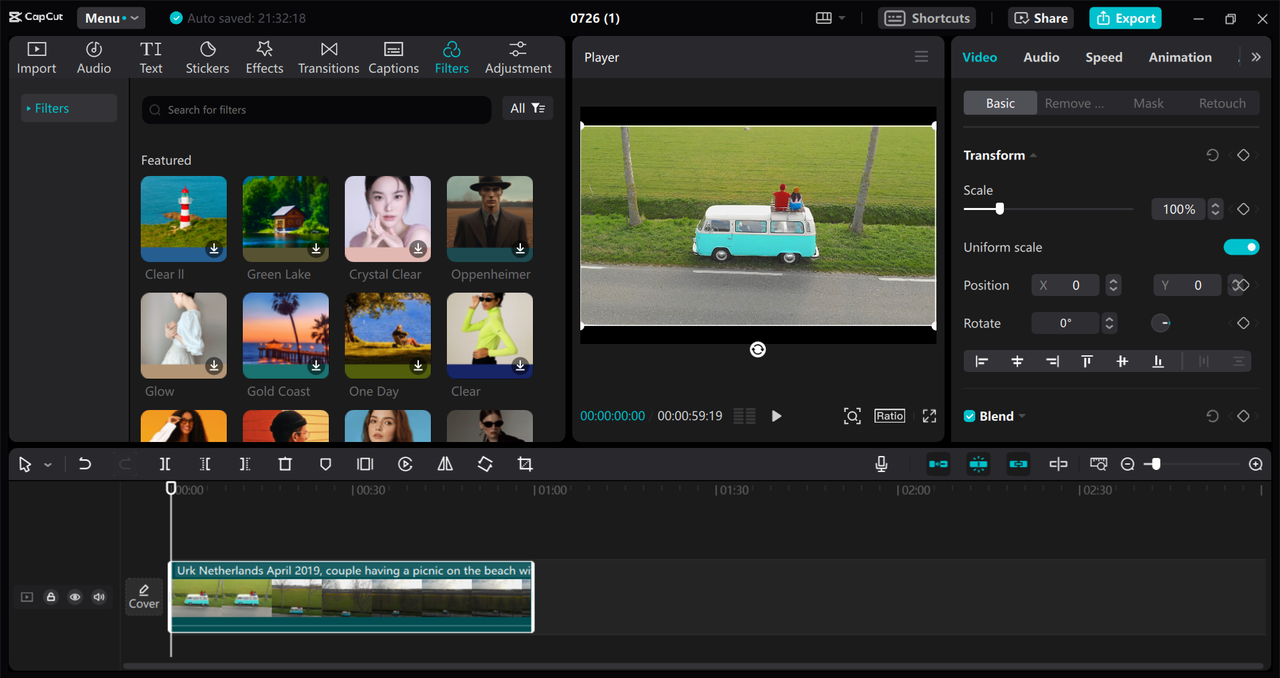Add a Scale keyframe diamond
The width and height of the screenshot is (1280, 678).
coord(1243,209)
